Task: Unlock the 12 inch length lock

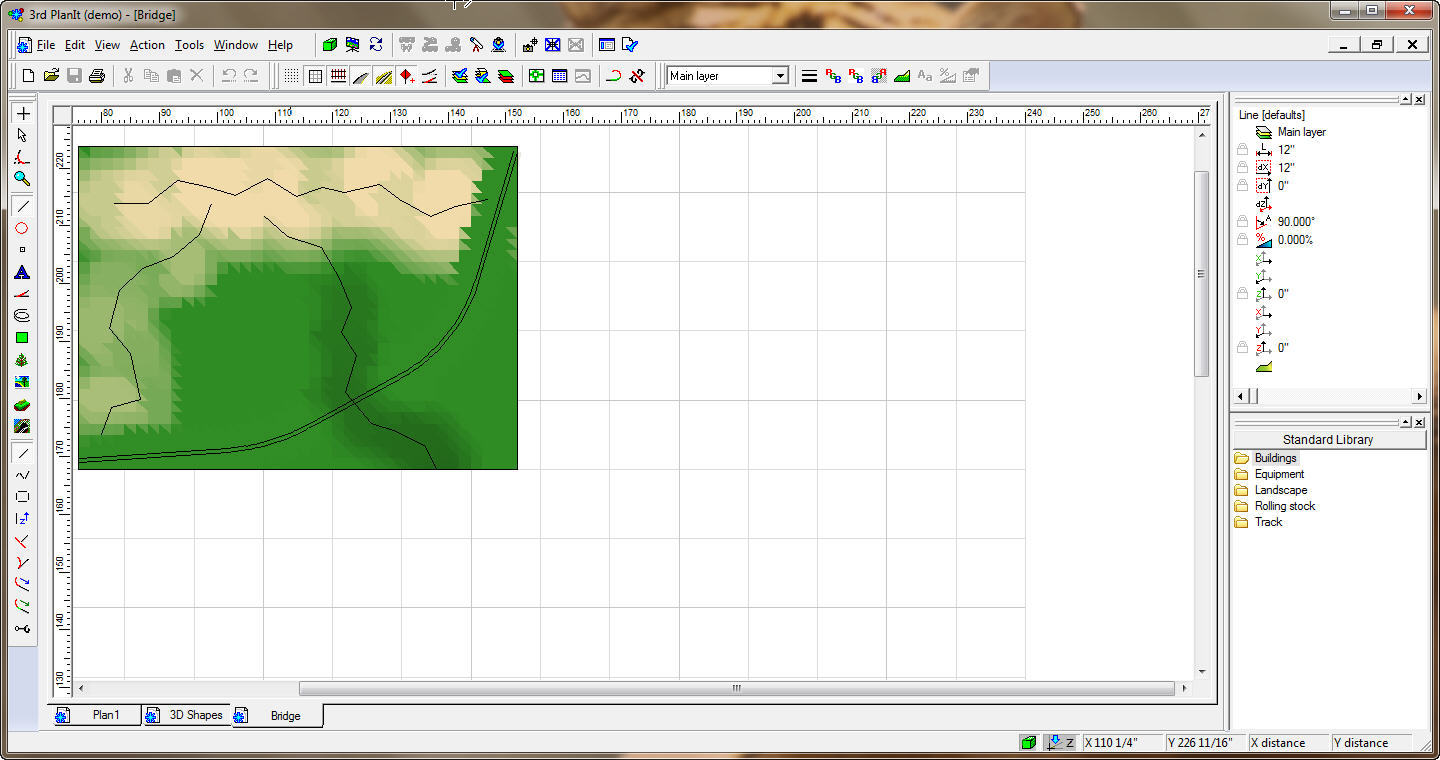Action: tap(1242, 149)
